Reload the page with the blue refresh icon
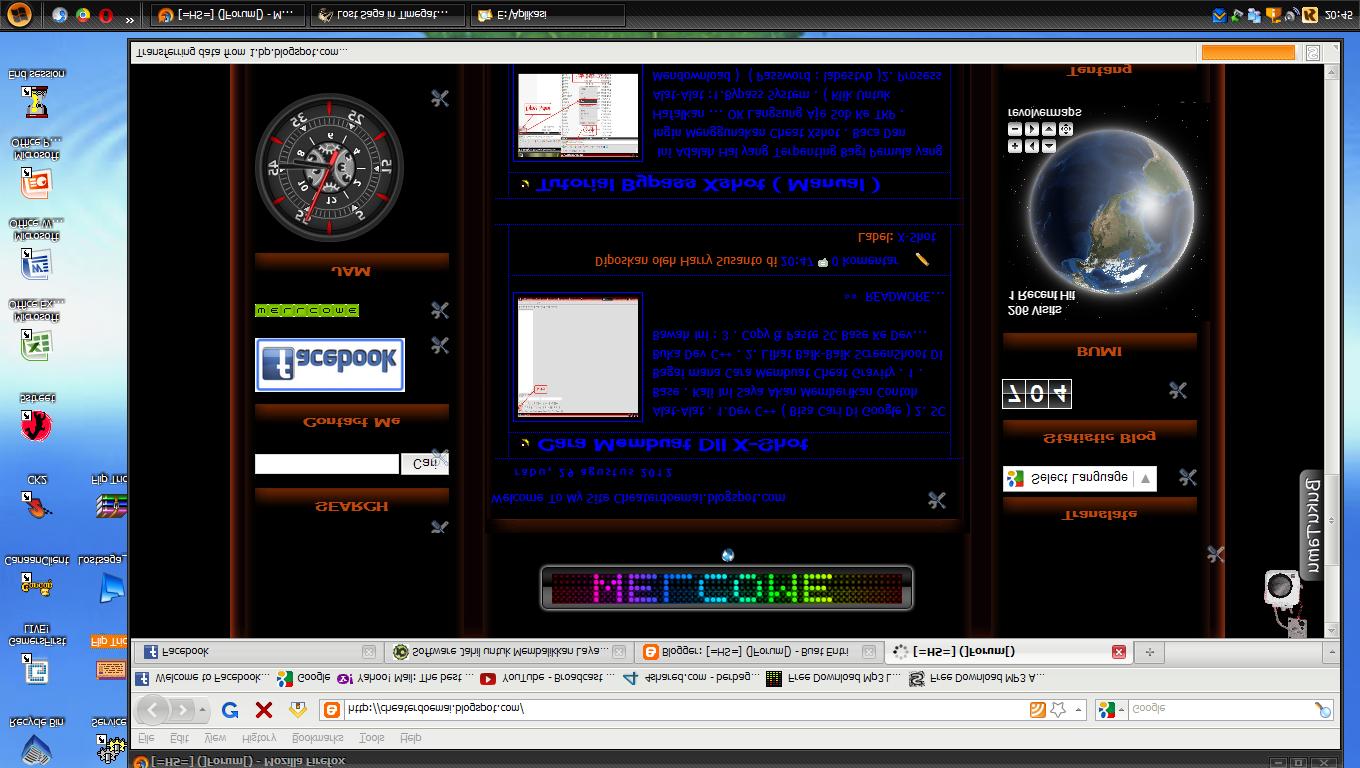Image resolution: width=1360 pixels, height=768 pixels. point(230,710)
